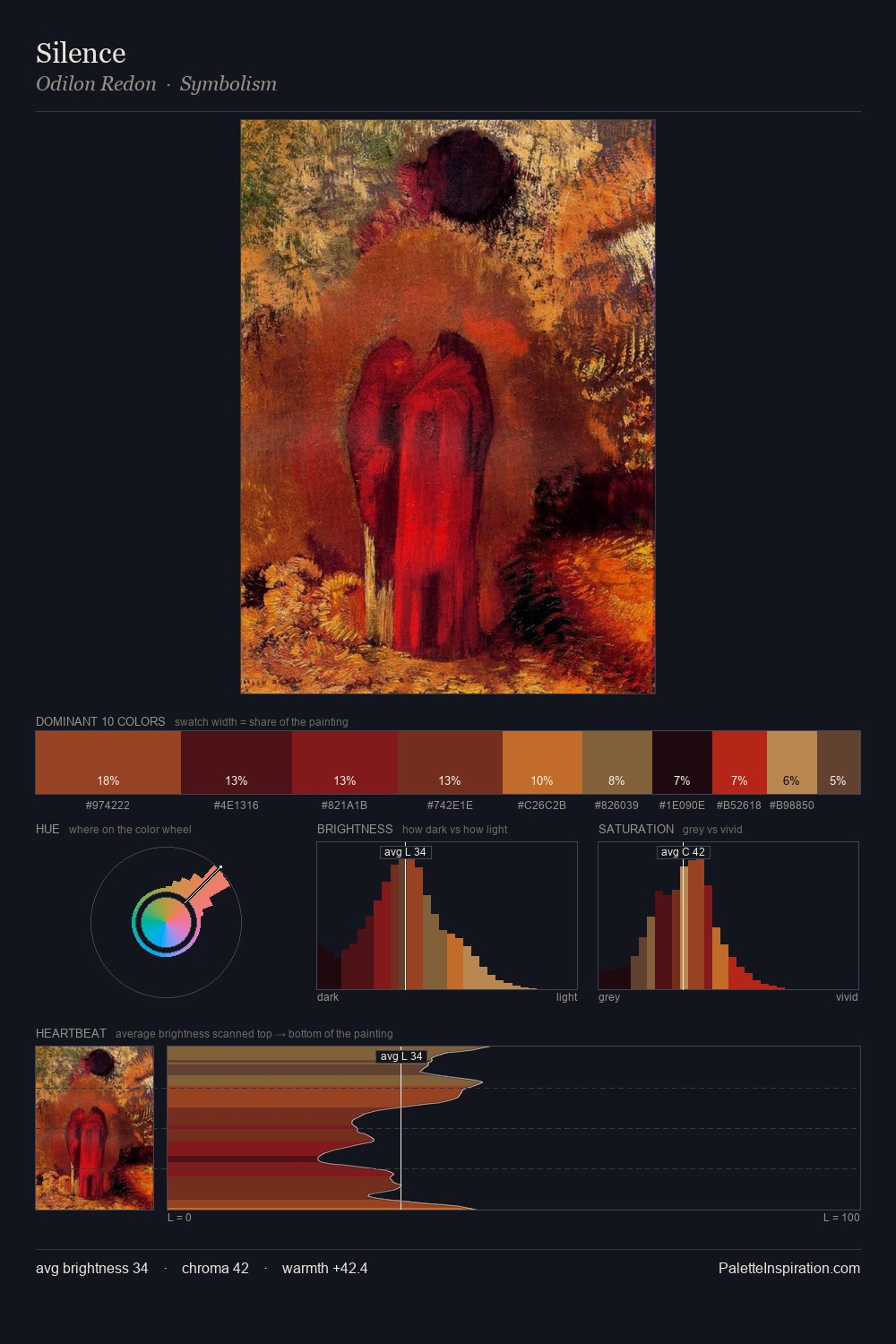
Task: Click the artist name "Odilon Redon"
Action: pyautogui.click(x=96, y=84)
